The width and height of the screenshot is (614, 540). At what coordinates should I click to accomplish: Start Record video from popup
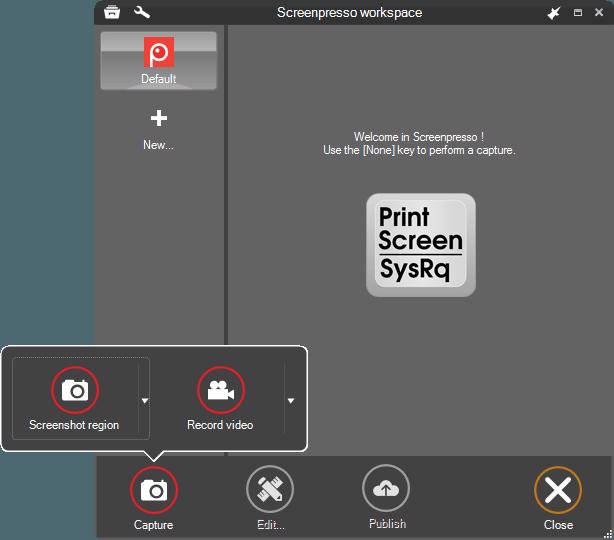(x=220, y=398)
